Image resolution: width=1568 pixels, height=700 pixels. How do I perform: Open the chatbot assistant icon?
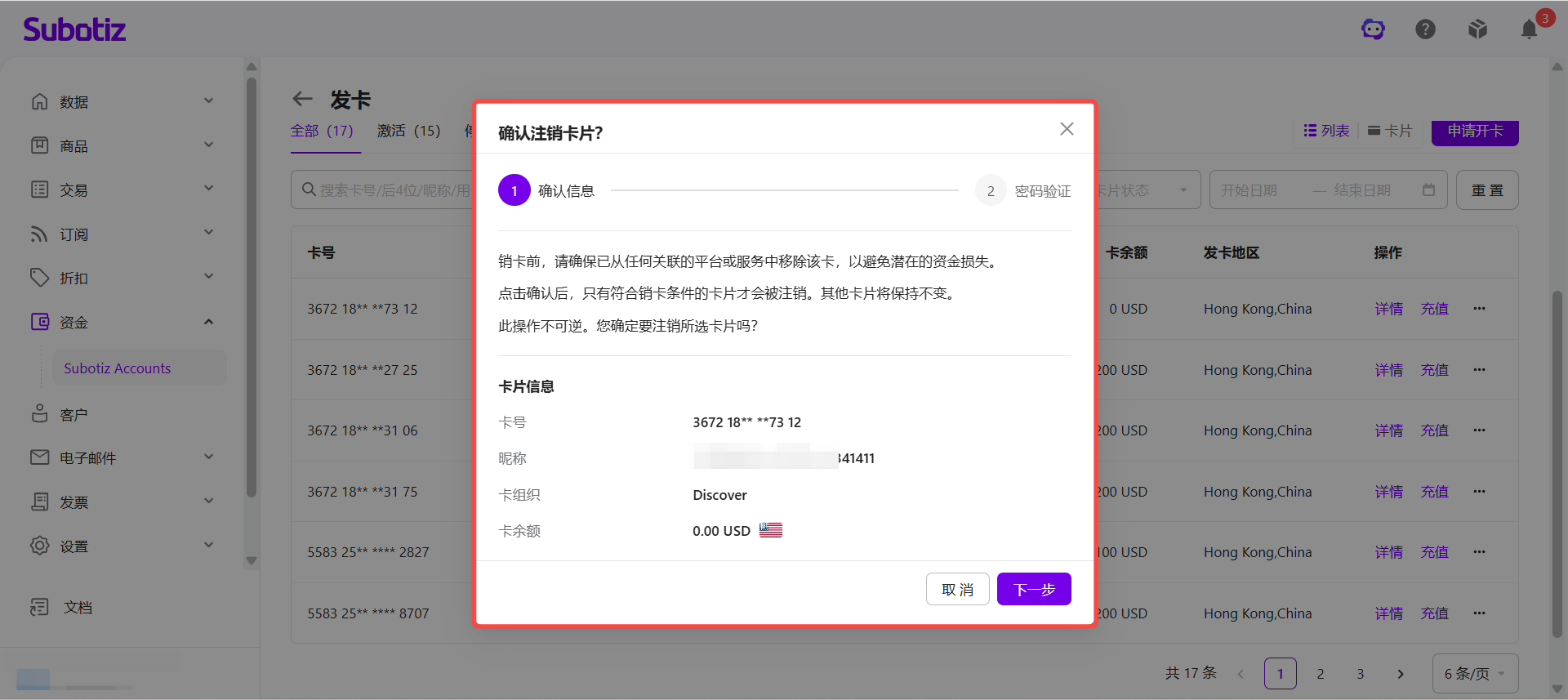(1373, 29)
